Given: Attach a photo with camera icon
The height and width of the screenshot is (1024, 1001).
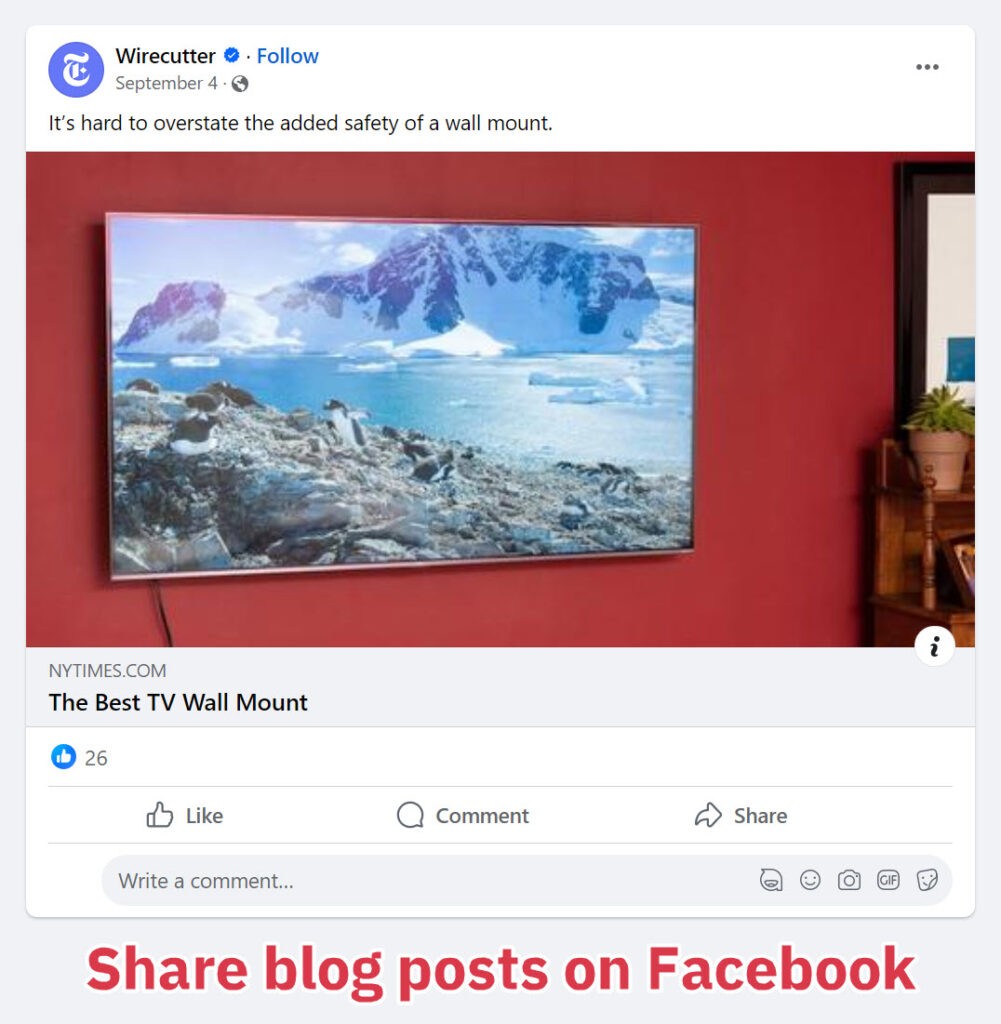Looking at the screenshot, I should click(849, 880).
